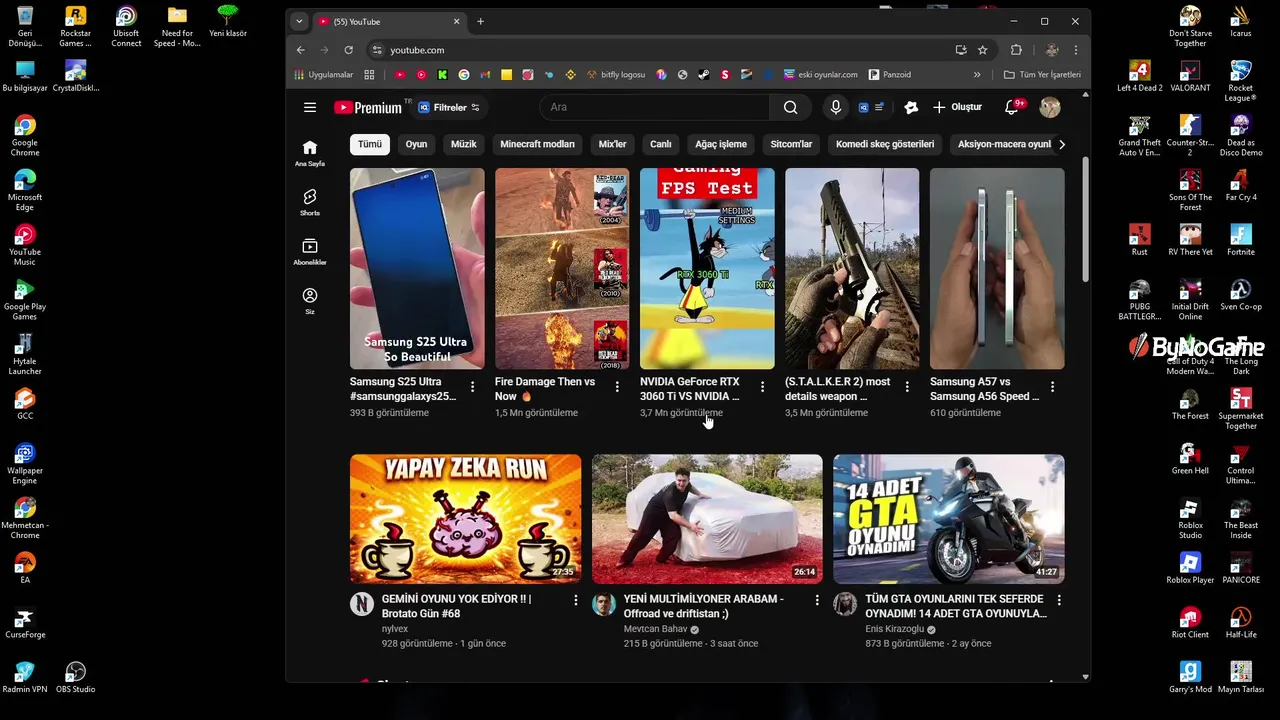The image size is (1280, 720).
Task: Open Chrome three-dot menu
Action: tap(1076, 50)
